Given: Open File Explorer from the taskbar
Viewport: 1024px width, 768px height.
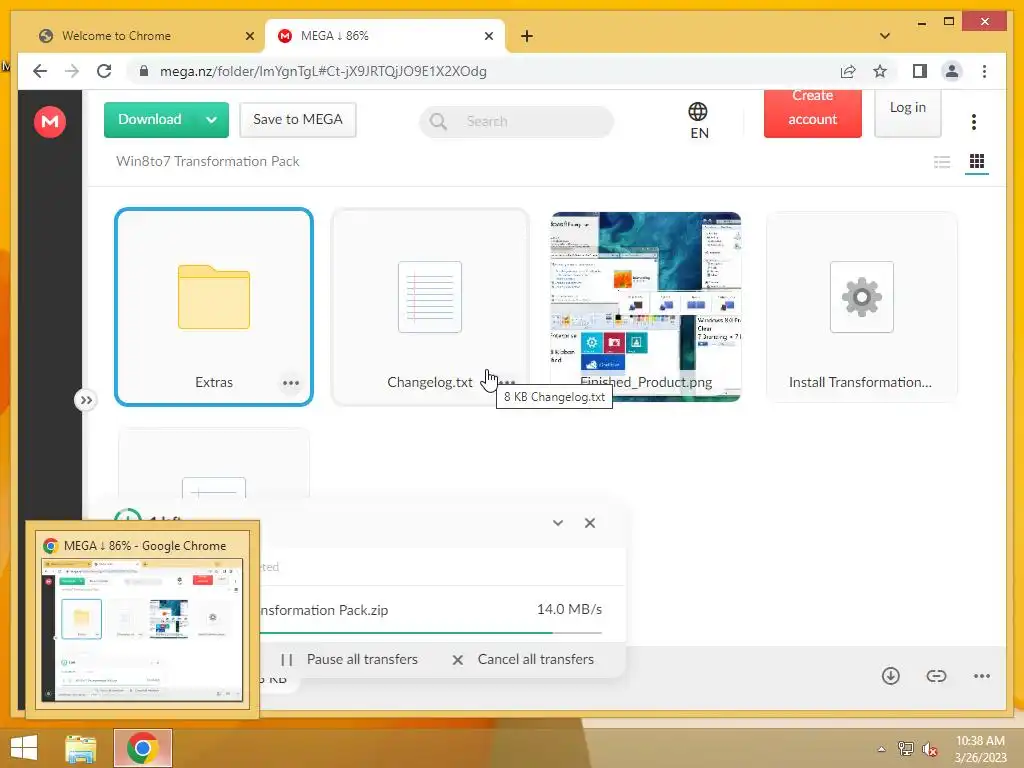Looking at the screenshot, I should pos(81,749).
